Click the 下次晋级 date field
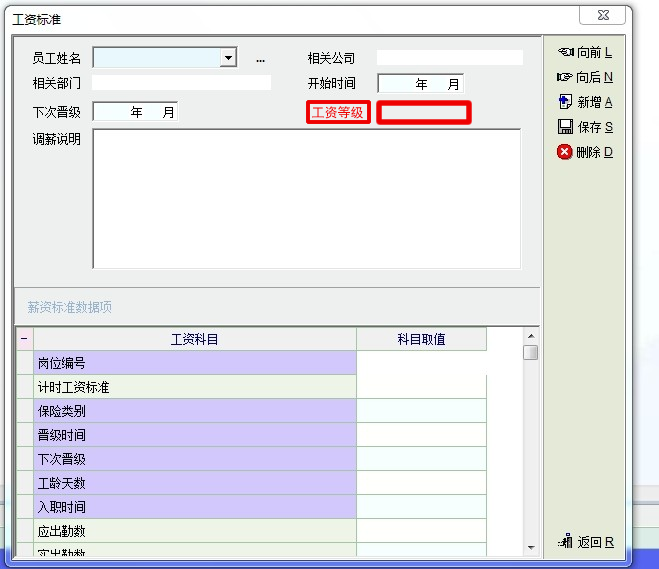Viewport: 659px width, 569px height. (x=135, y=112)
